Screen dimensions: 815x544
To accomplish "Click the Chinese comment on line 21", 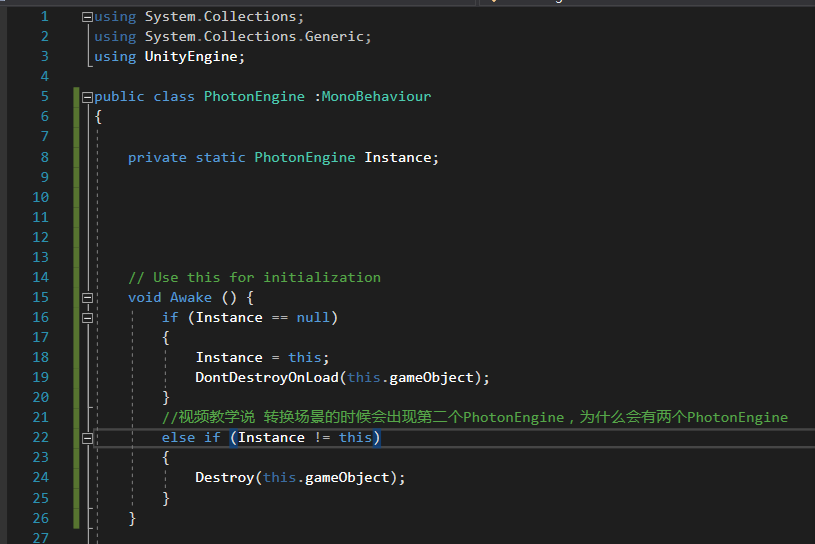I will coord(475,417).
